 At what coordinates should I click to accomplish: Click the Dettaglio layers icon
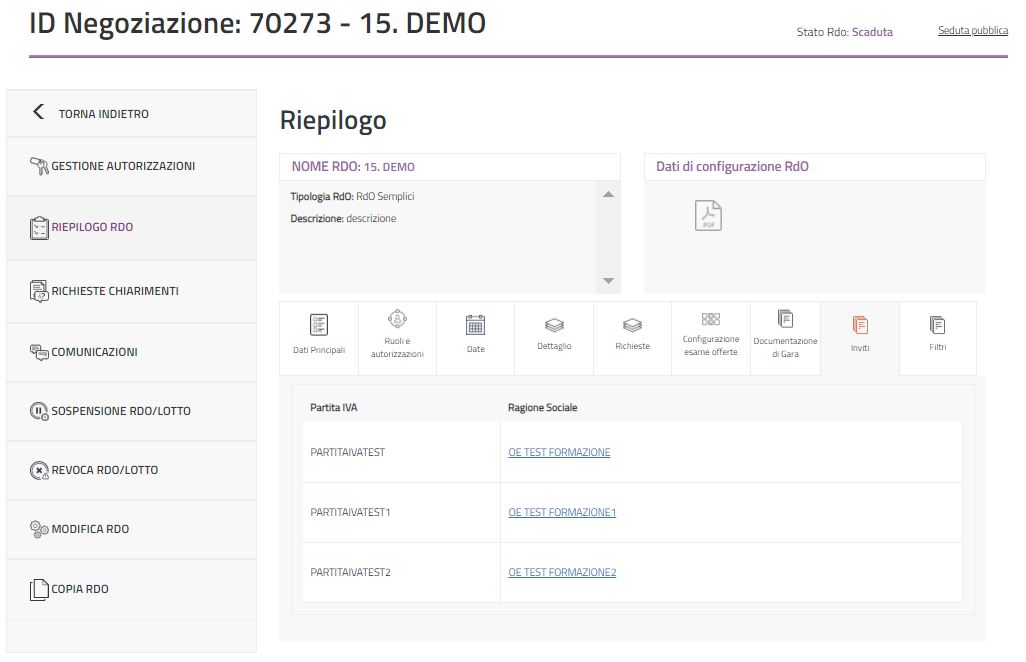[554, 325]
